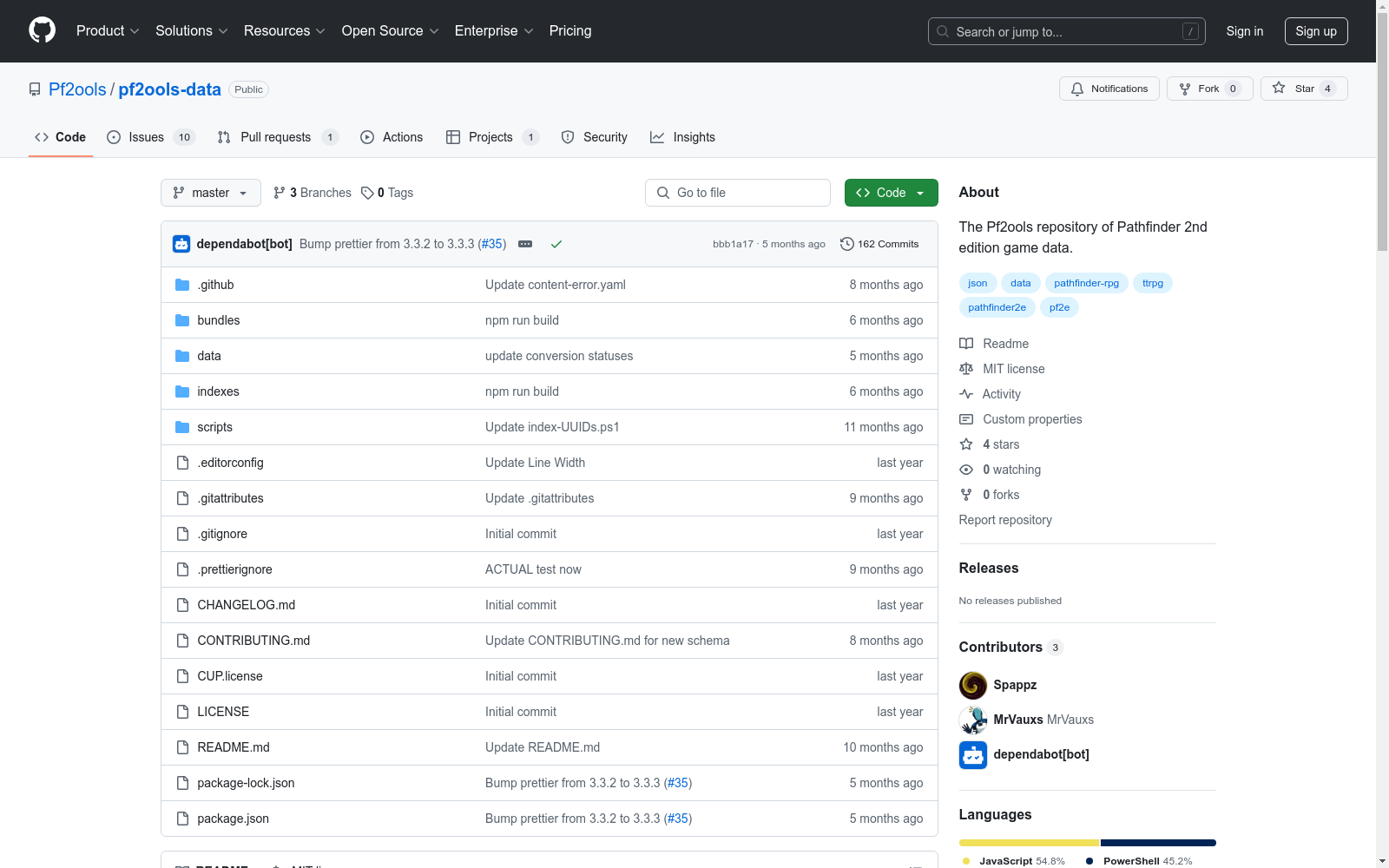Click the Sign in link
The image size is (1389, 868).
pyautogui.click(x=1245, y=31)
